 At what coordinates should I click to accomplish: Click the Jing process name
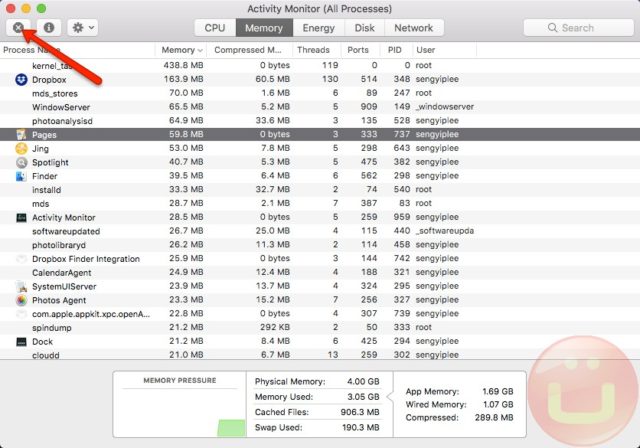coord(40,149)
